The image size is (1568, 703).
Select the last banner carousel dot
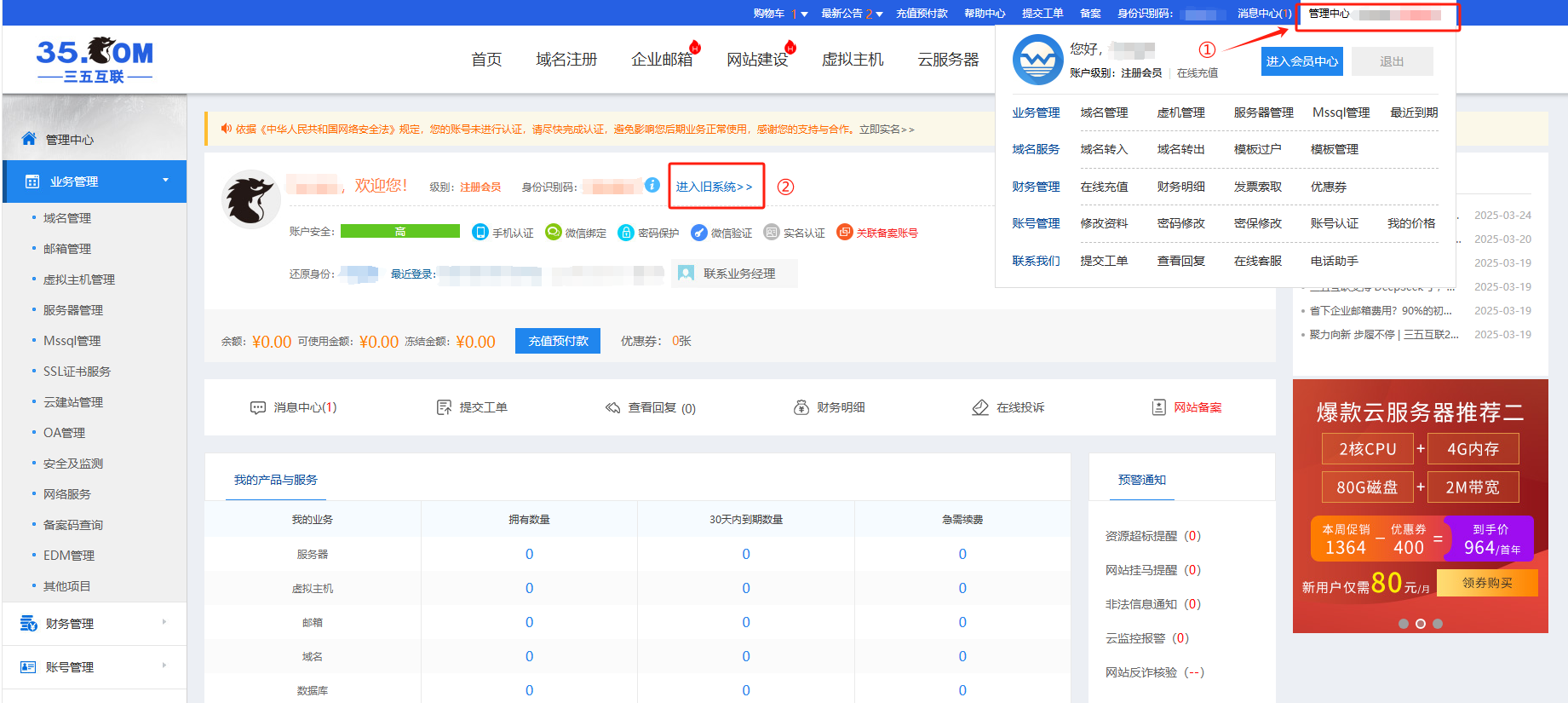click(1438, 624)
